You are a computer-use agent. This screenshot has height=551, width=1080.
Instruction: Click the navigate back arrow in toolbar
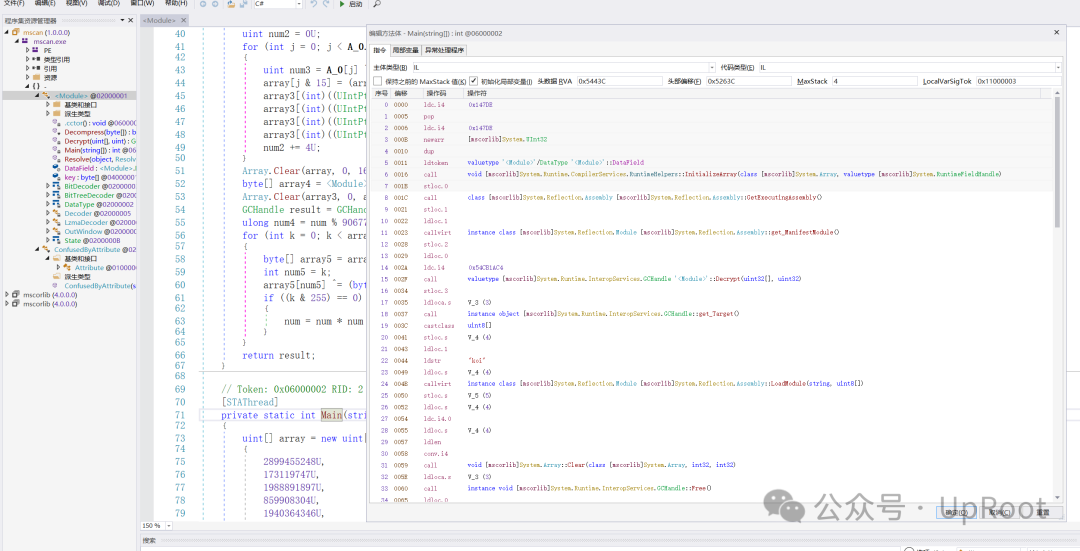tap(203, 4)
